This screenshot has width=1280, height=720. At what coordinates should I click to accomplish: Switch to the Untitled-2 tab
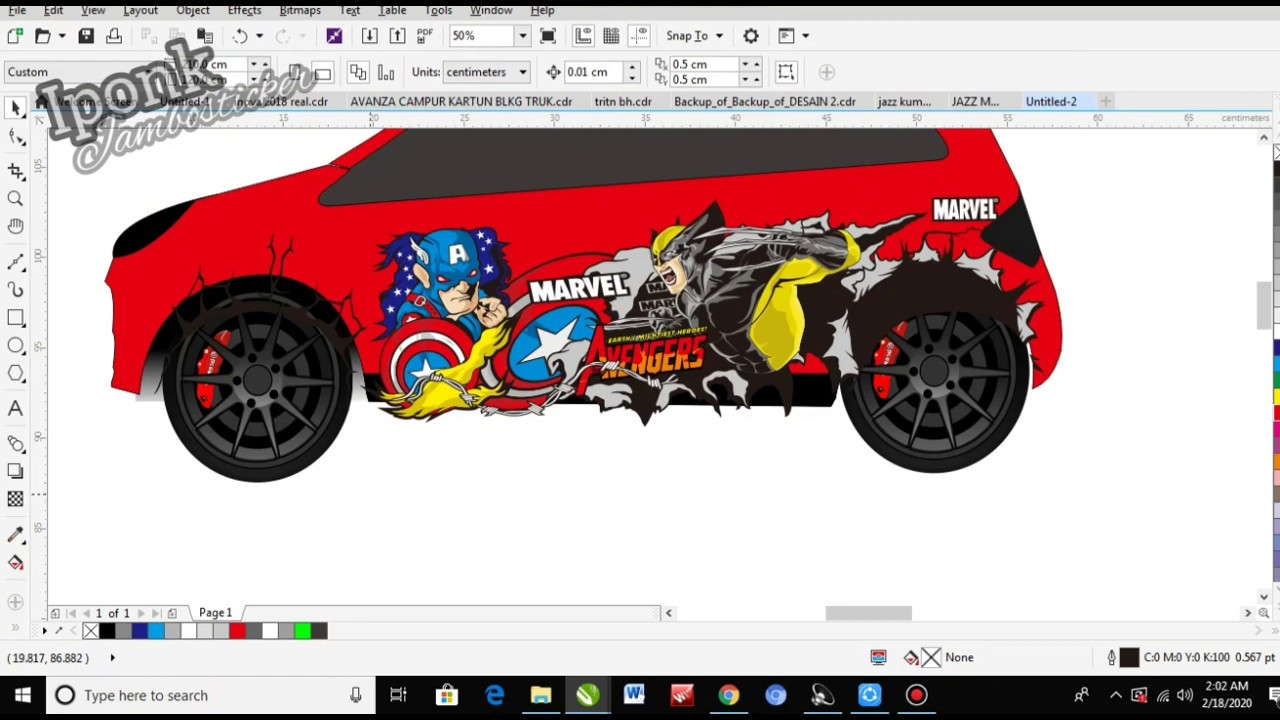point(1051,101)
